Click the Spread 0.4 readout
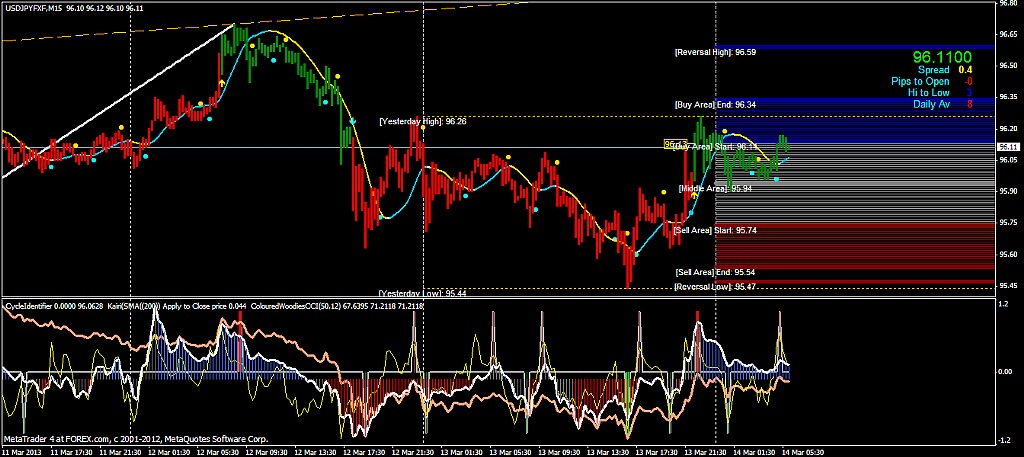 (944, 70)
